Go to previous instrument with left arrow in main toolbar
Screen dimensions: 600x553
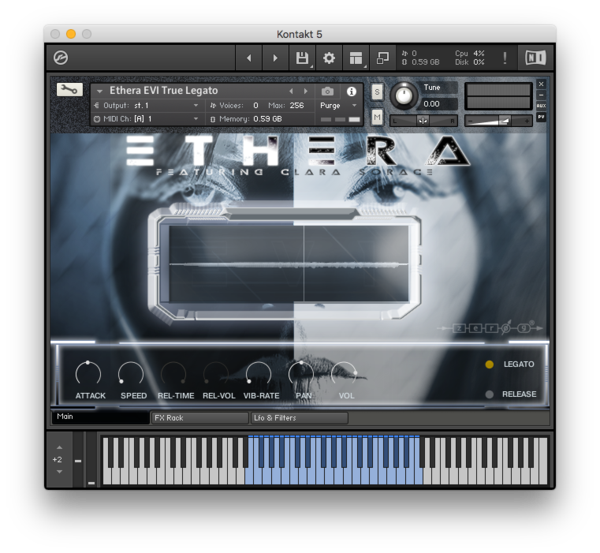tap(249, 58)
